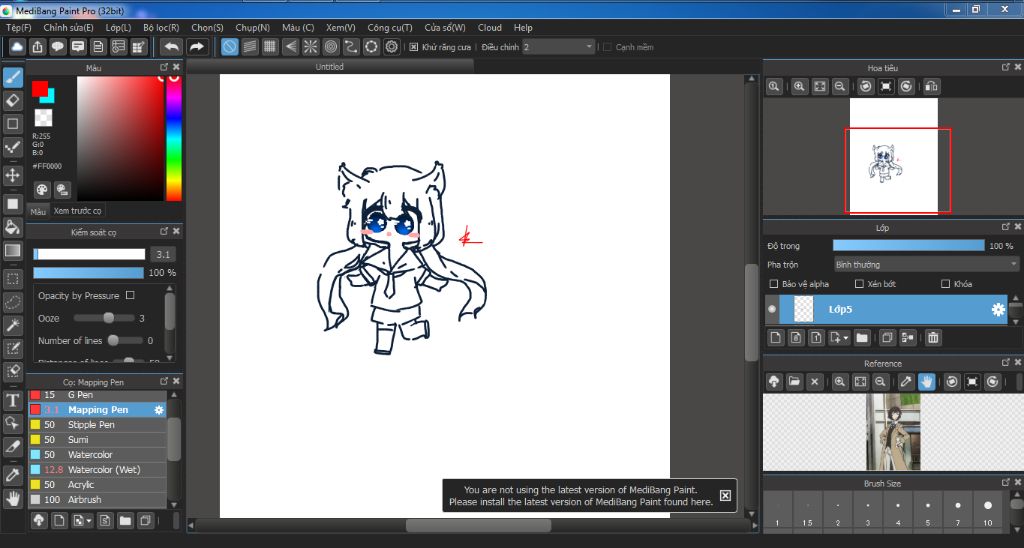Open snap settings gear on toolbar
1024x548 pixels.
tap(392, 46)
